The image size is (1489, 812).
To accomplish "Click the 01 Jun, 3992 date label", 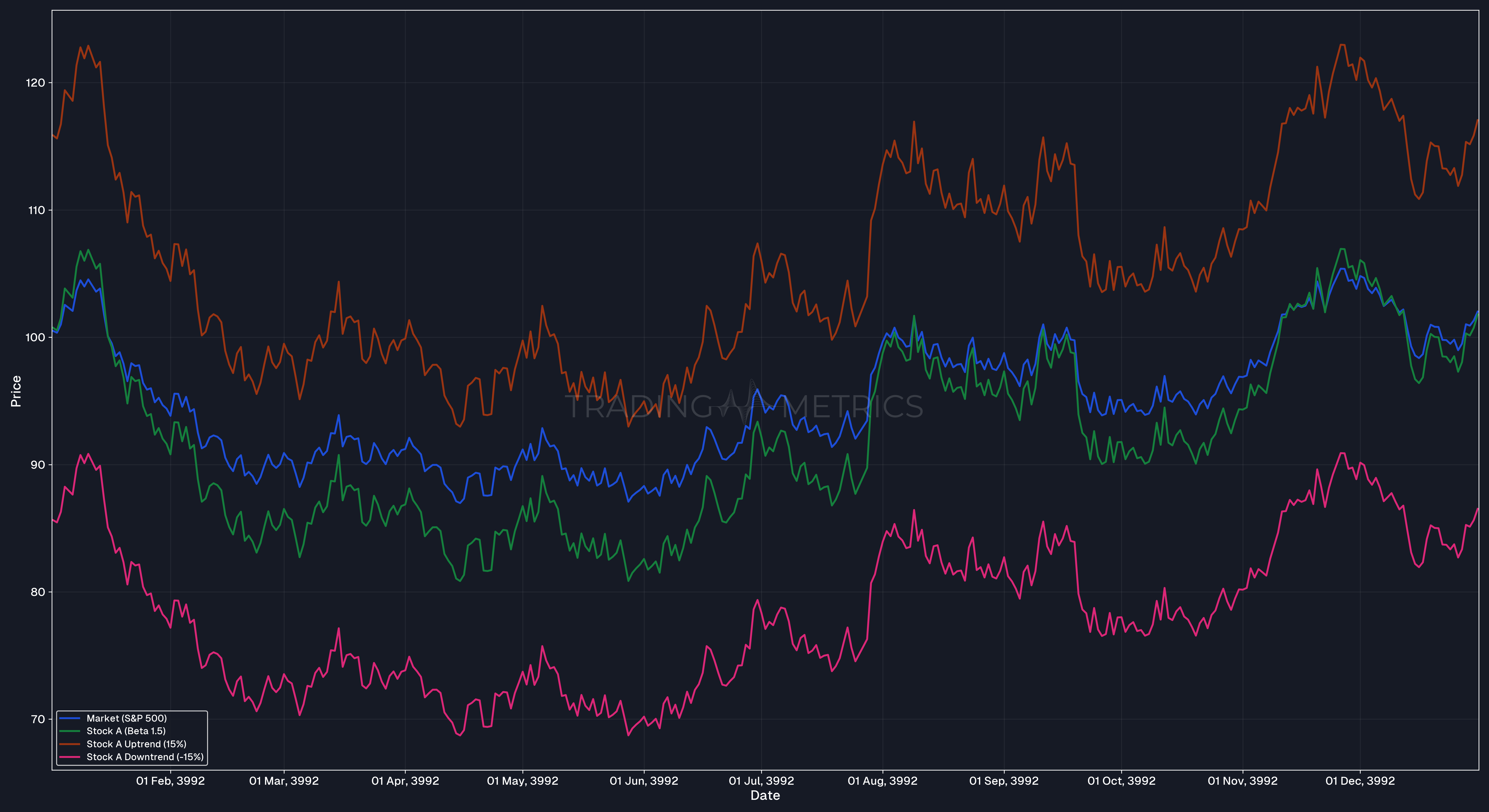I will 644,781.
